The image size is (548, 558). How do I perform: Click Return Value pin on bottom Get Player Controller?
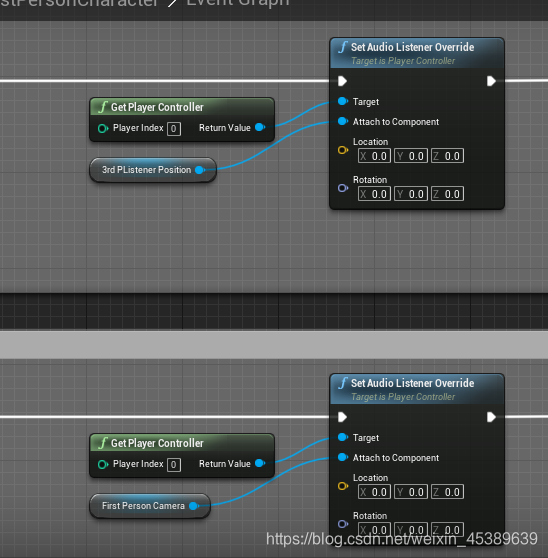coord(260,463)
